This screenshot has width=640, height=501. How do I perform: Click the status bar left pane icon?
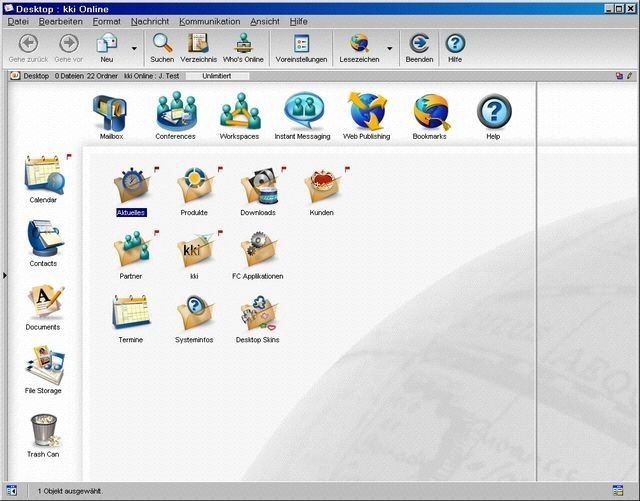[x=12, y=490]
